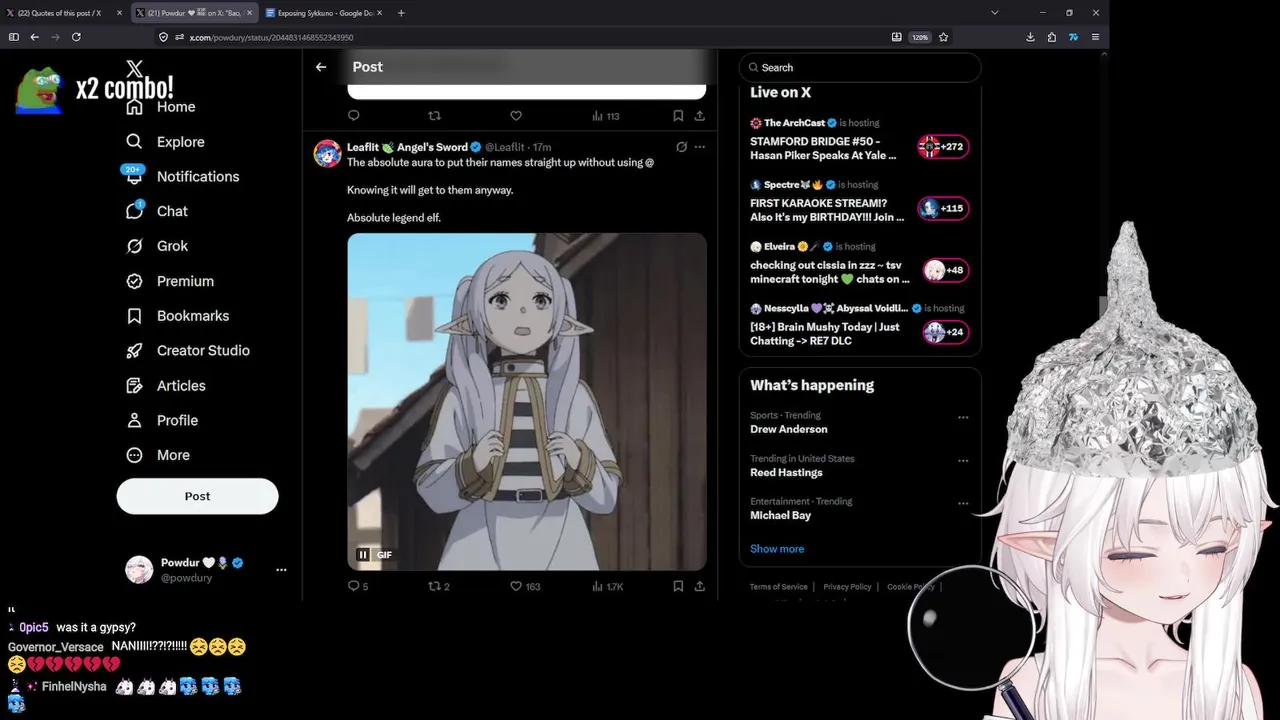The height and width of the screenshot is (720, 1280).
Task: Repost the upper post with 113 views
Action: (x=434, y=116)
